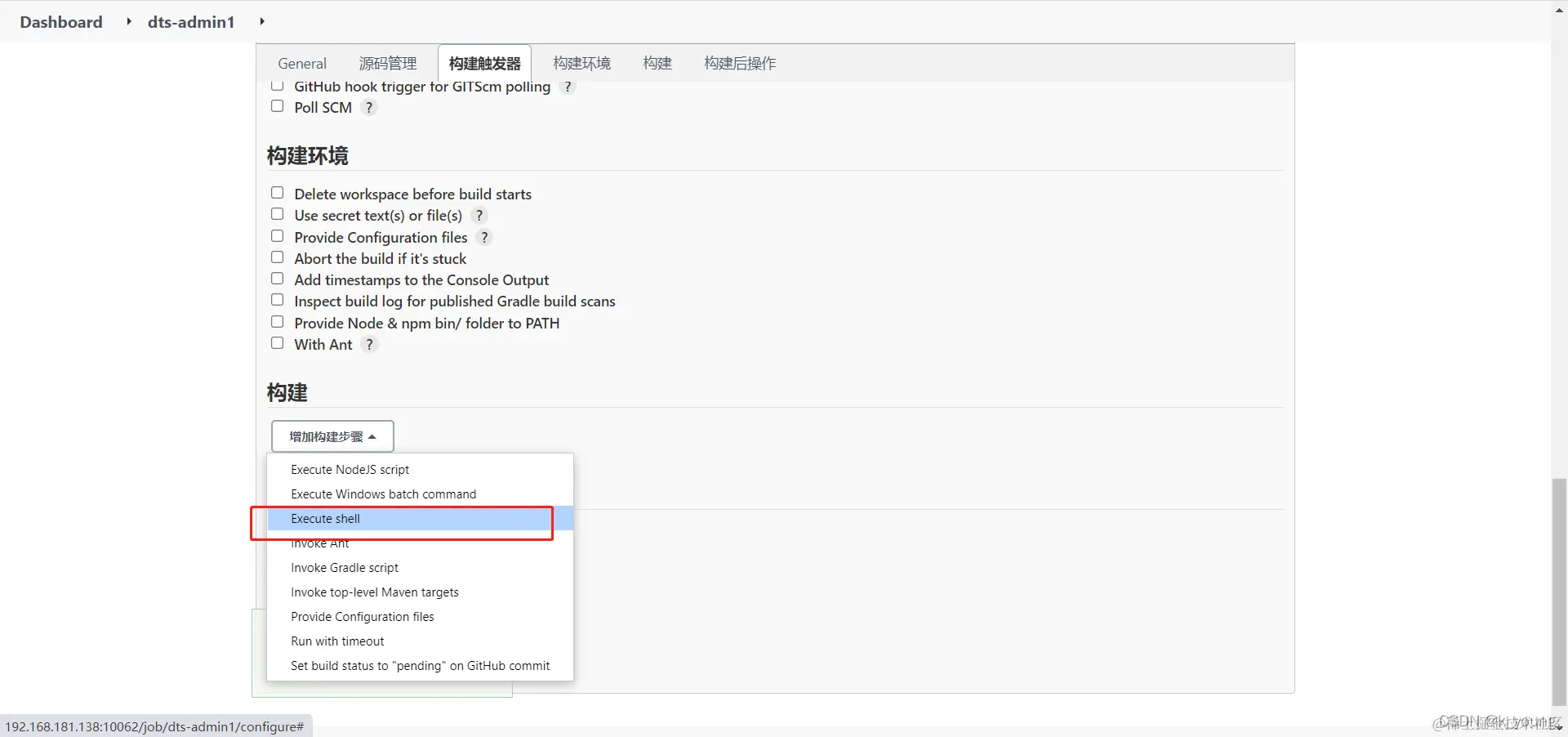Choose Provide Configuration files in build menu
Screen dimensions: 1568x737
pos(420,617)
